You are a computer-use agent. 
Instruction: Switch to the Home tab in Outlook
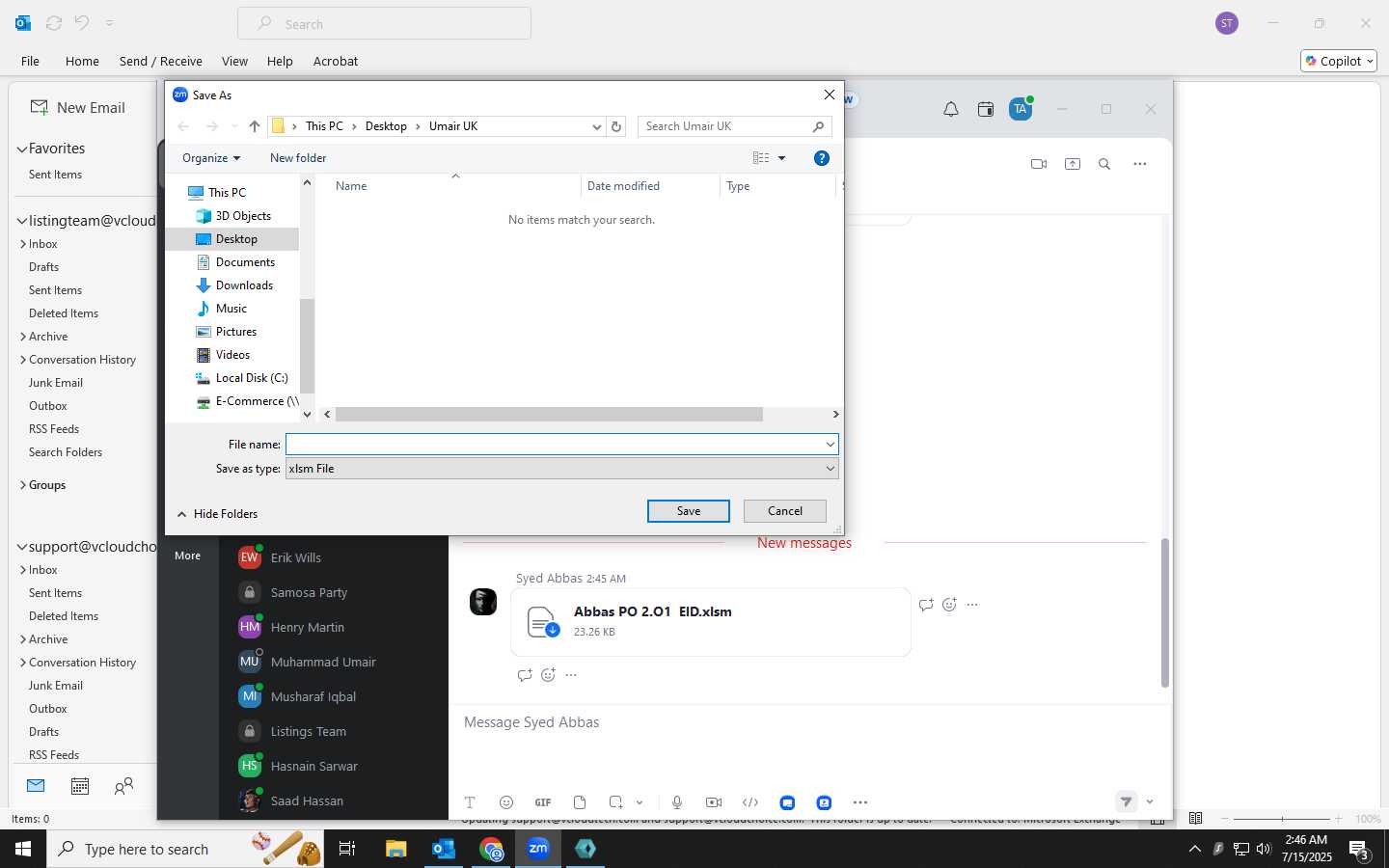point(82,61)
